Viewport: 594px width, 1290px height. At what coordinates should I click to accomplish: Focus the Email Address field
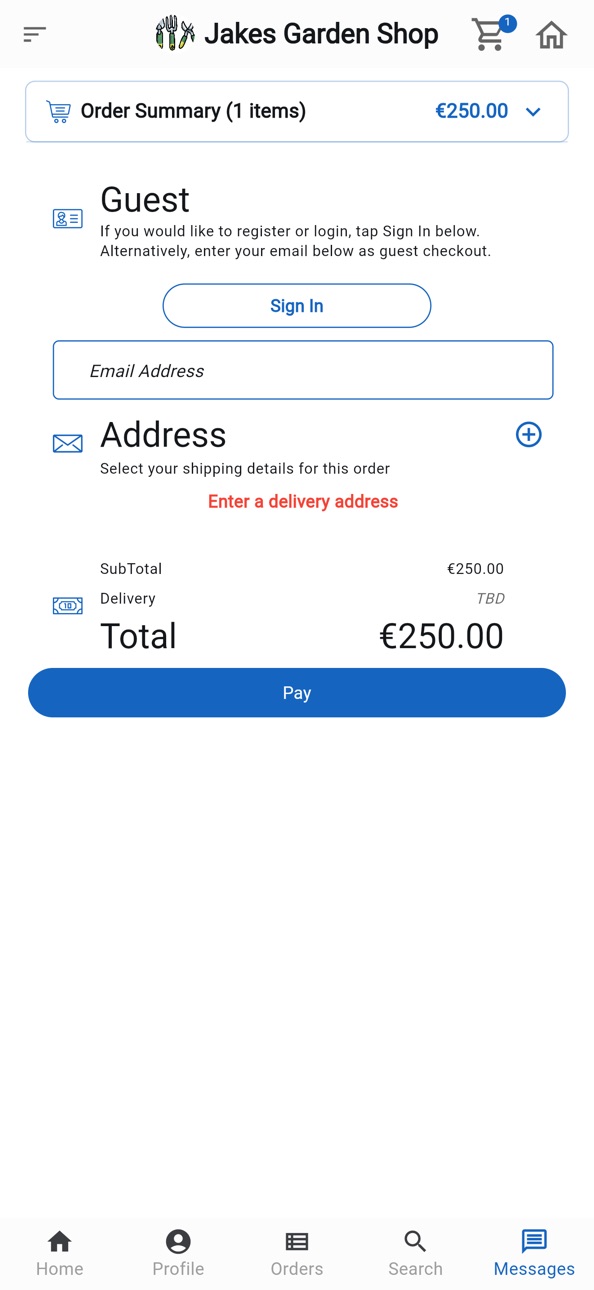click(x=303, y=370)
